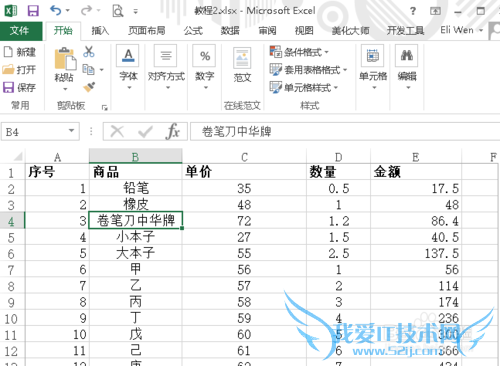The width and height of the screenshot is (500, 366).
Task: Click cell containing 小本子
Action: tap(136, 237)
